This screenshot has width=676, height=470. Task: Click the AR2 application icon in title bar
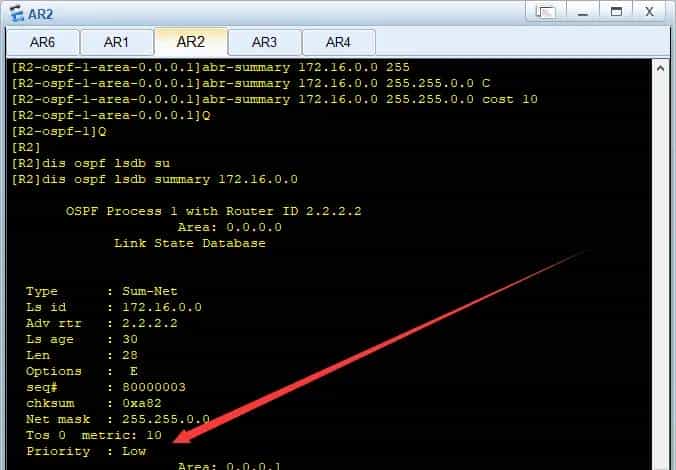click(17, 13)
